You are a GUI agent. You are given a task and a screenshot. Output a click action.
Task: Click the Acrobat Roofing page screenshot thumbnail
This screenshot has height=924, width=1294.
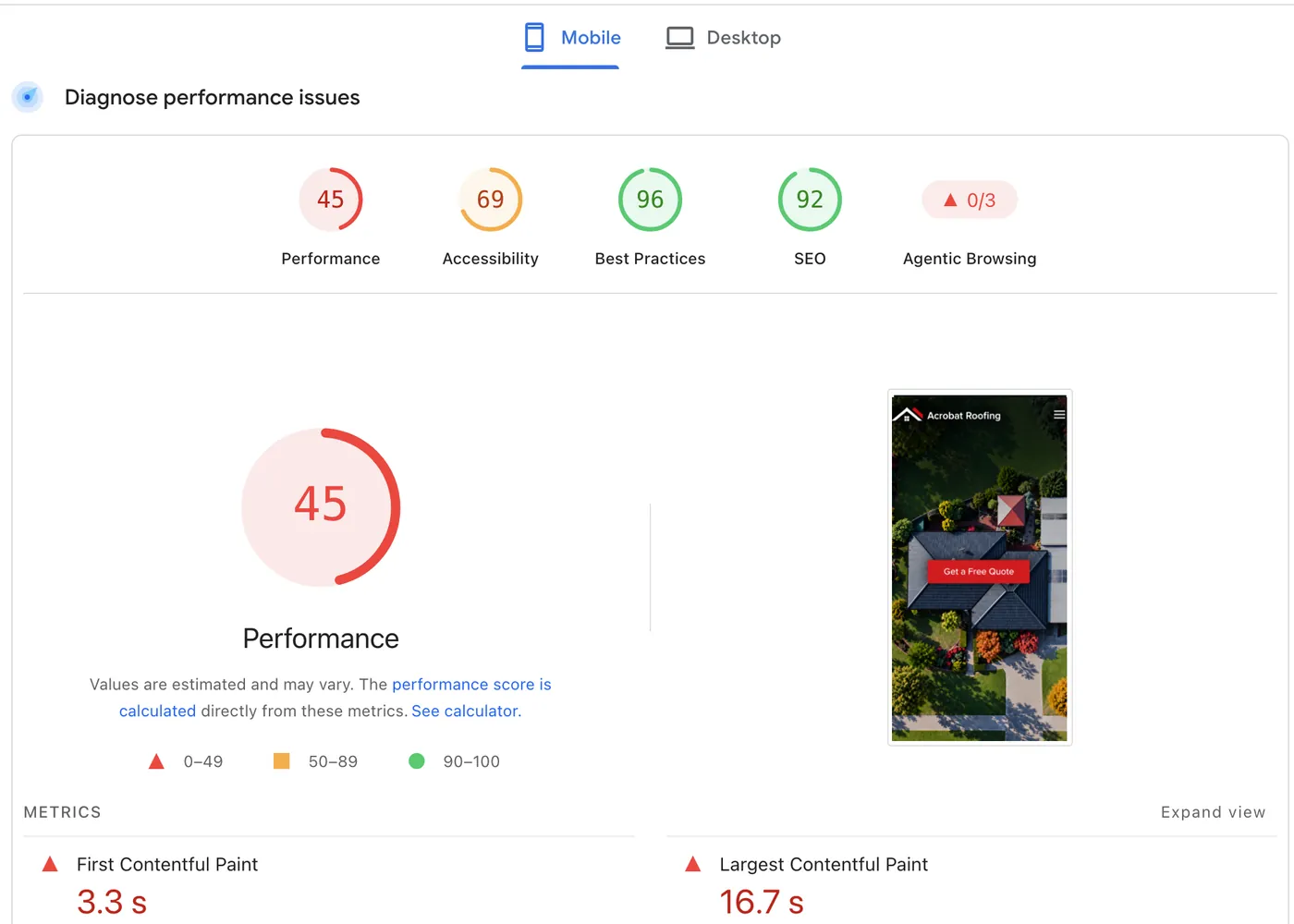click(980, 567)
